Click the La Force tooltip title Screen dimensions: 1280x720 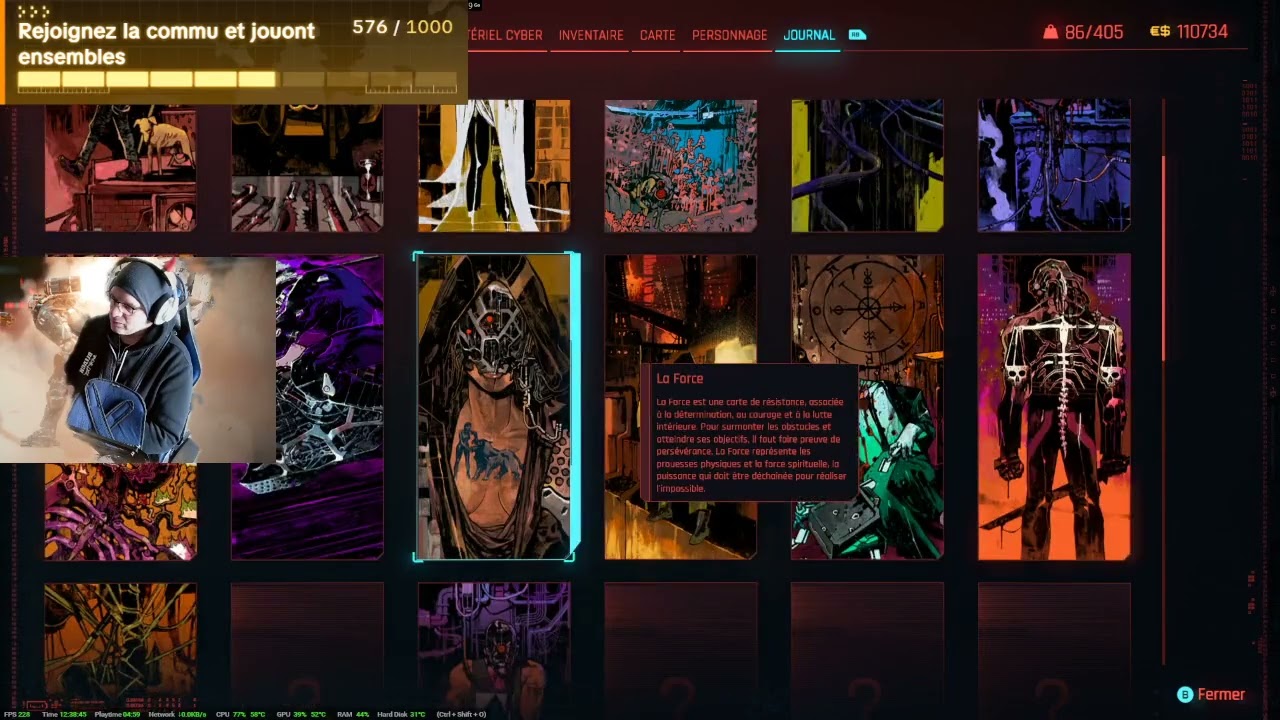[679, 379]
